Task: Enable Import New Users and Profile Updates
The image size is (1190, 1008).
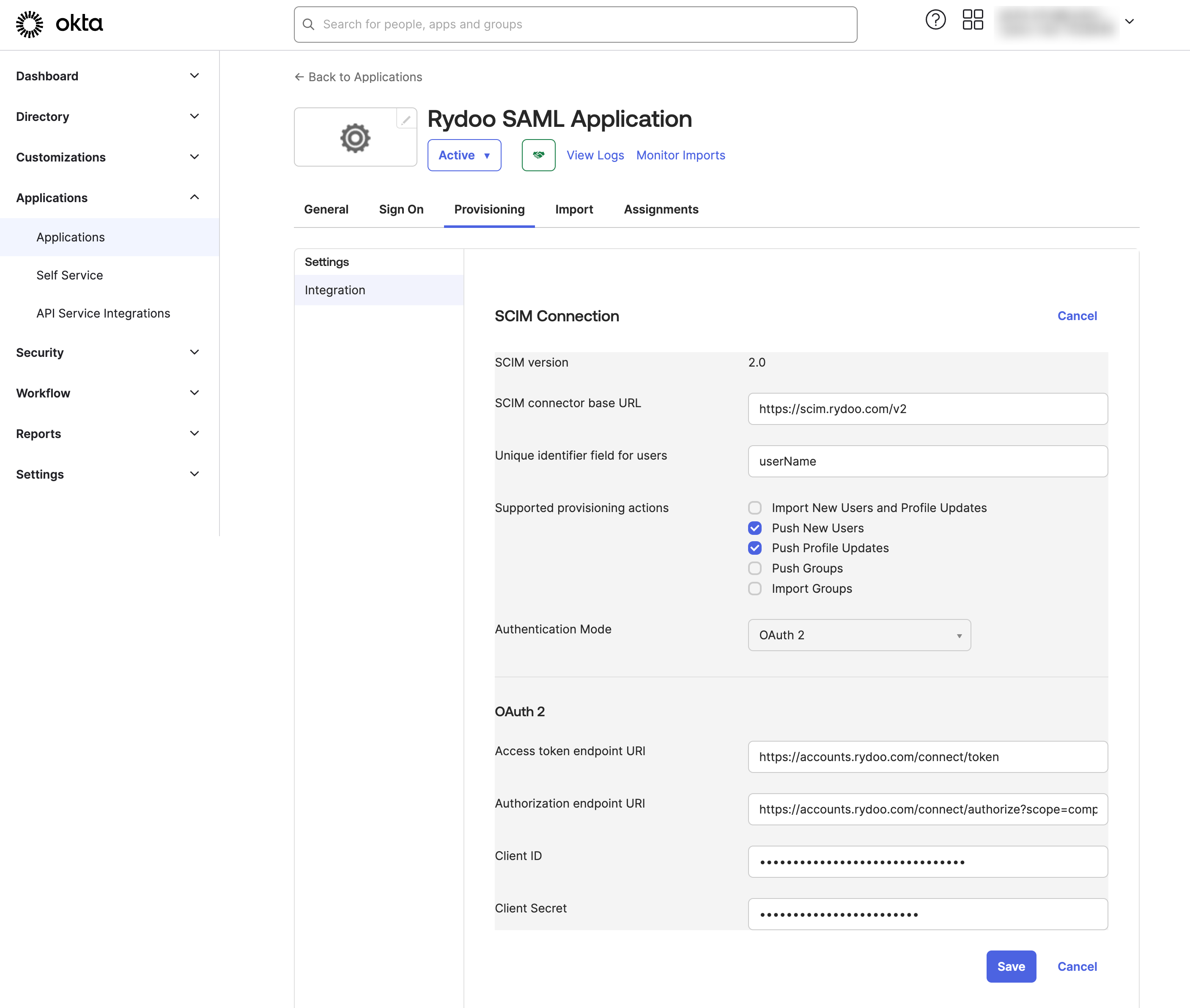Action: [x=754, y=508]
